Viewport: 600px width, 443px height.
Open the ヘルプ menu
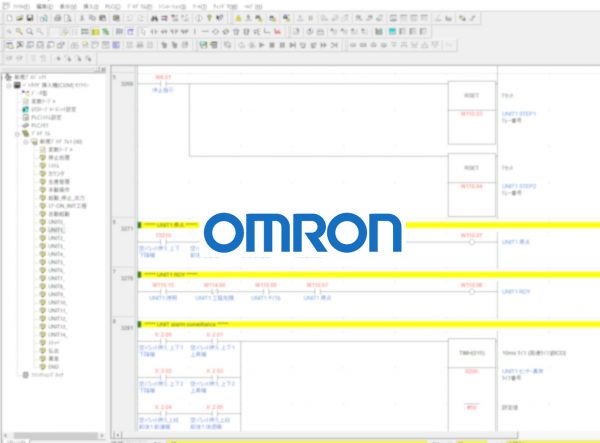point(253,7)
